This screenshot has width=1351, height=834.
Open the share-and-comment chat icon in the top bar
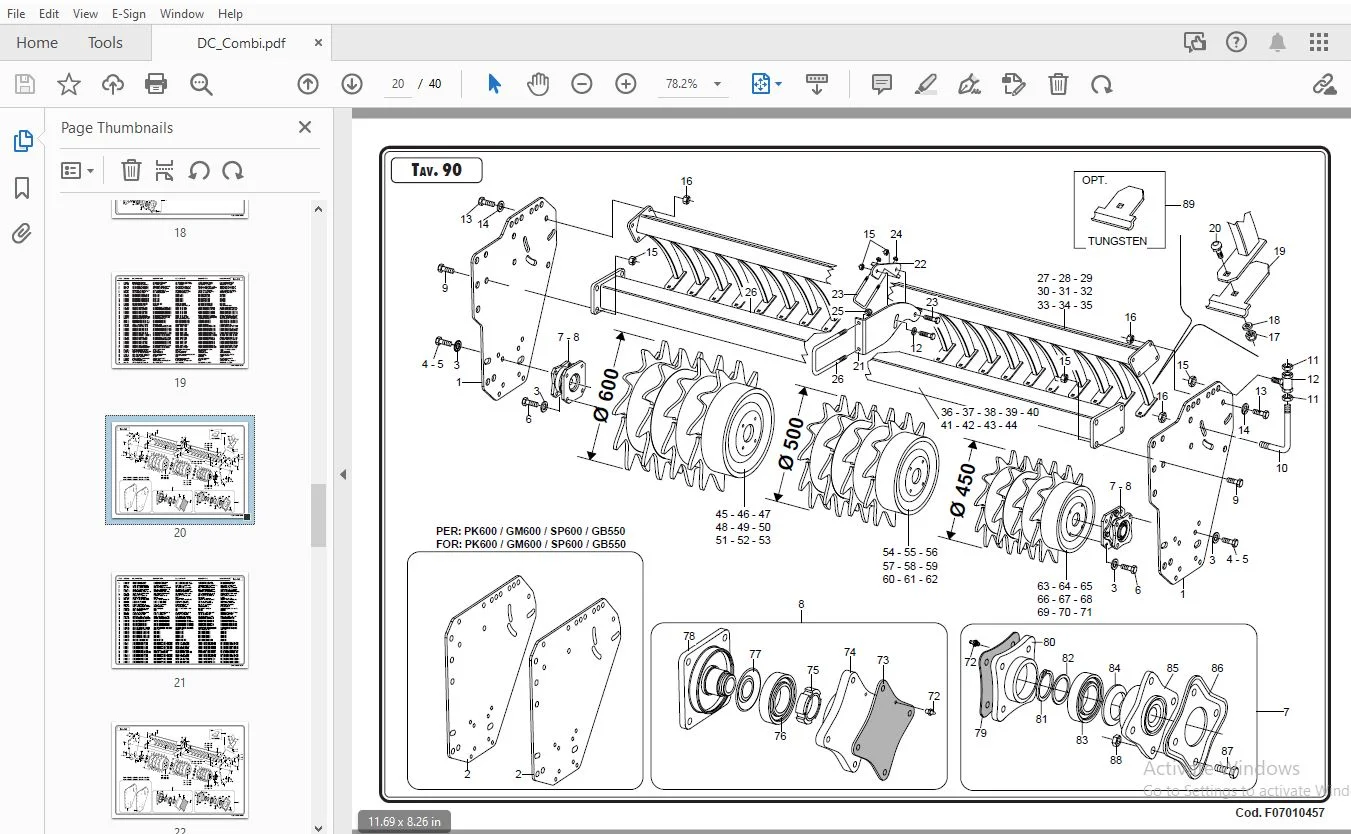(x=1195, y=42)
